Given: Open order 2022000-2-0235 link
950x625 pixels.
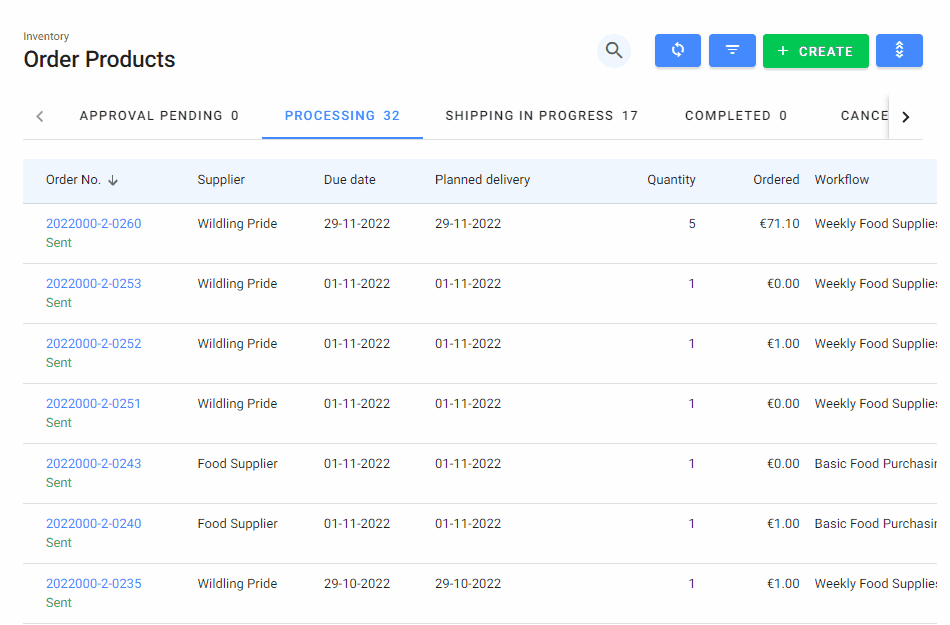Looking at the screenshot, I should click(94, 584).
